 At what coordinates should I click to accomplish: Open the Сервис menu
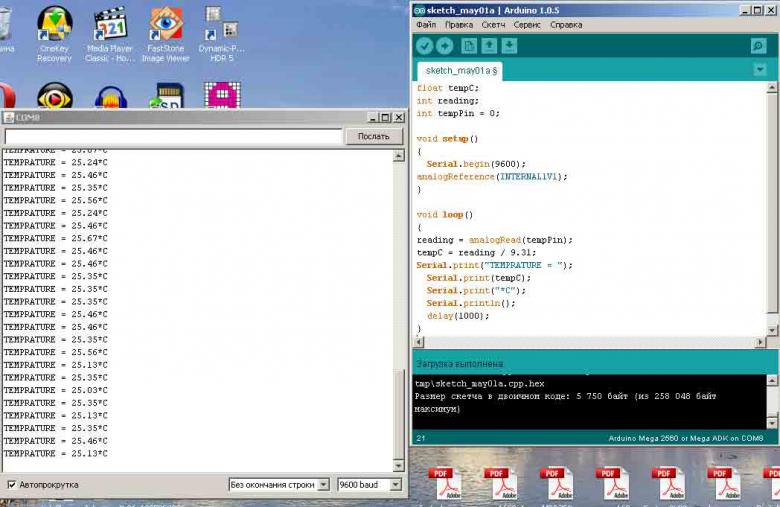coord(527,24)
